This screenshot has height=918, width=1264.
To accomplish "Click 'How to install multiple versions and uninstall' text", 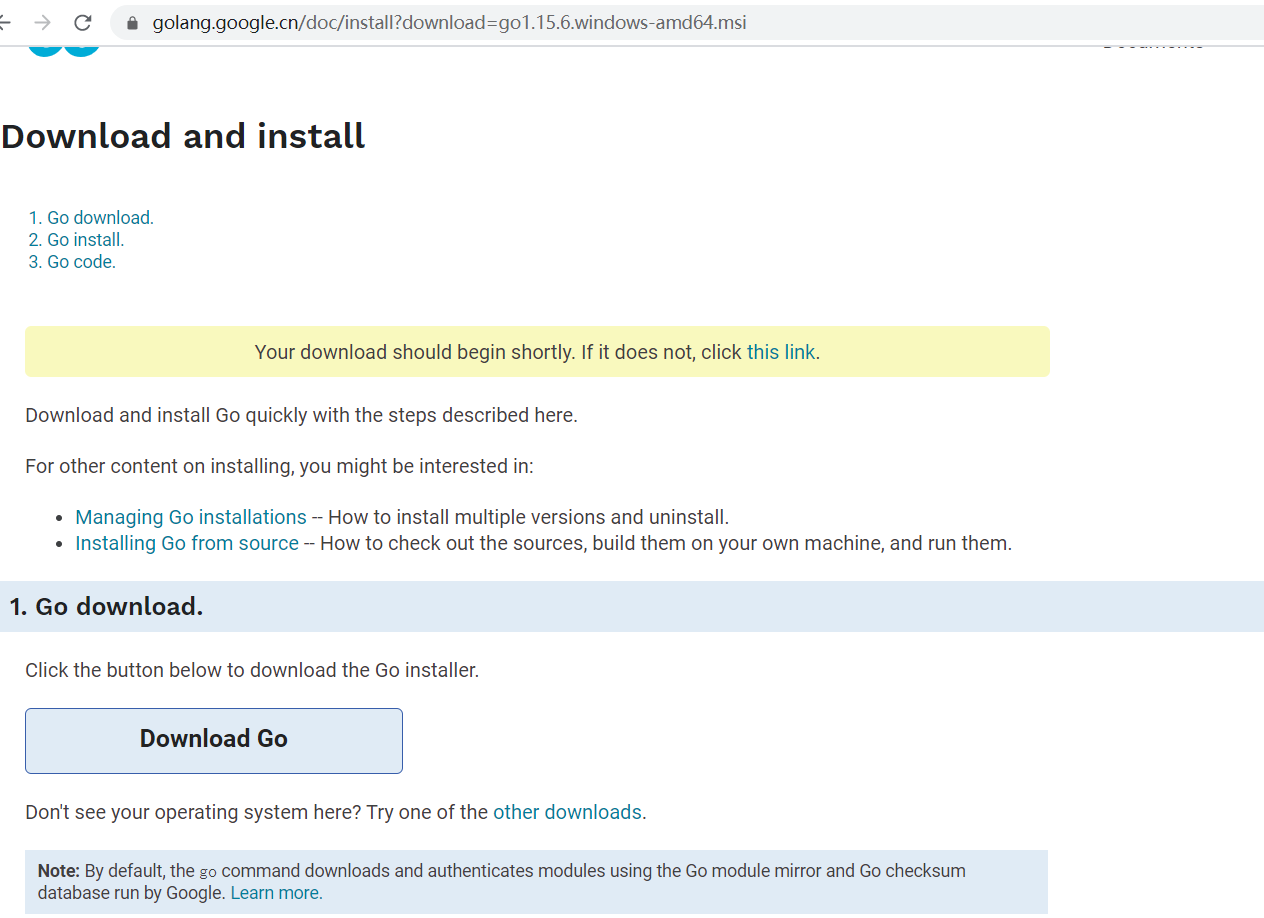I will pos(528,517).
